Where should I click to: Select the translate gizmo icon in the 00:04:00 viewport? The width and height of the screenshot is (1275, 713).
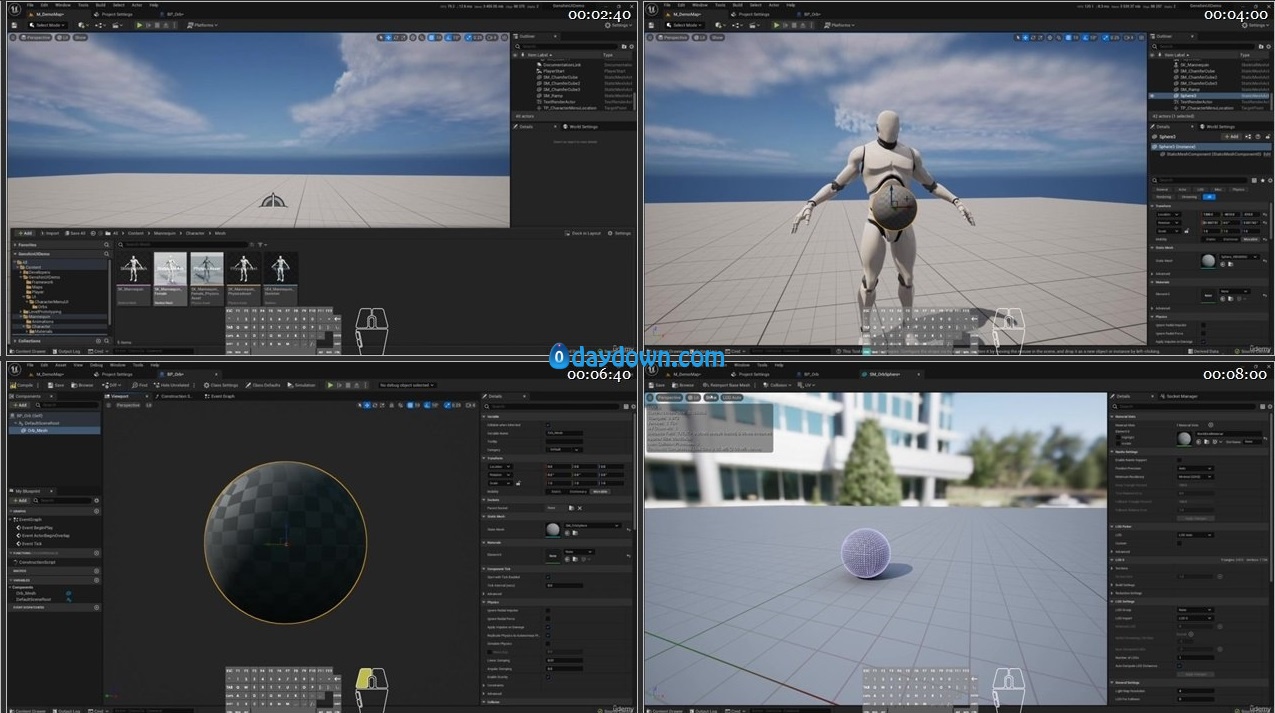point(1026,38)
